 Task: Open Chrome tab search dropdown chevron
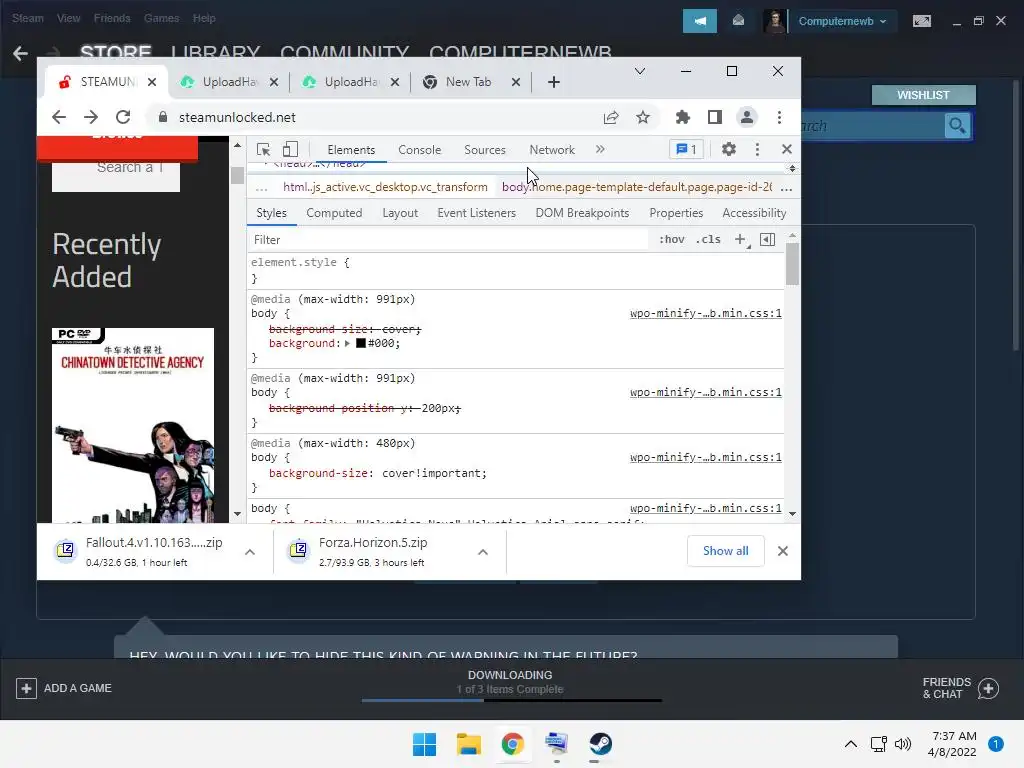tap(640, 71)
